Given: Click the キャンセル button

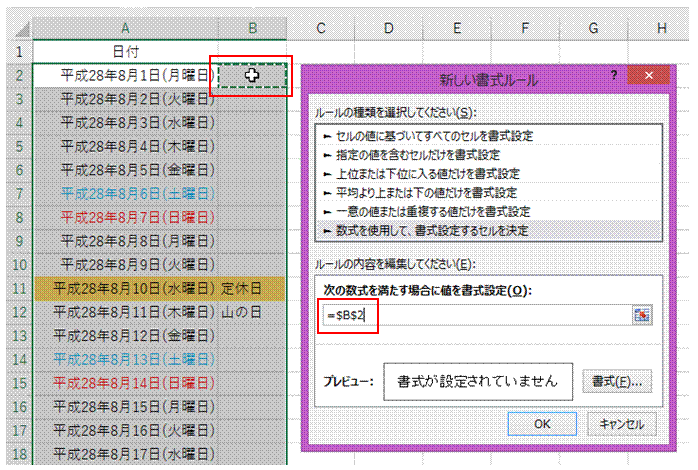Looking at the screenshot, I should 622,424.
